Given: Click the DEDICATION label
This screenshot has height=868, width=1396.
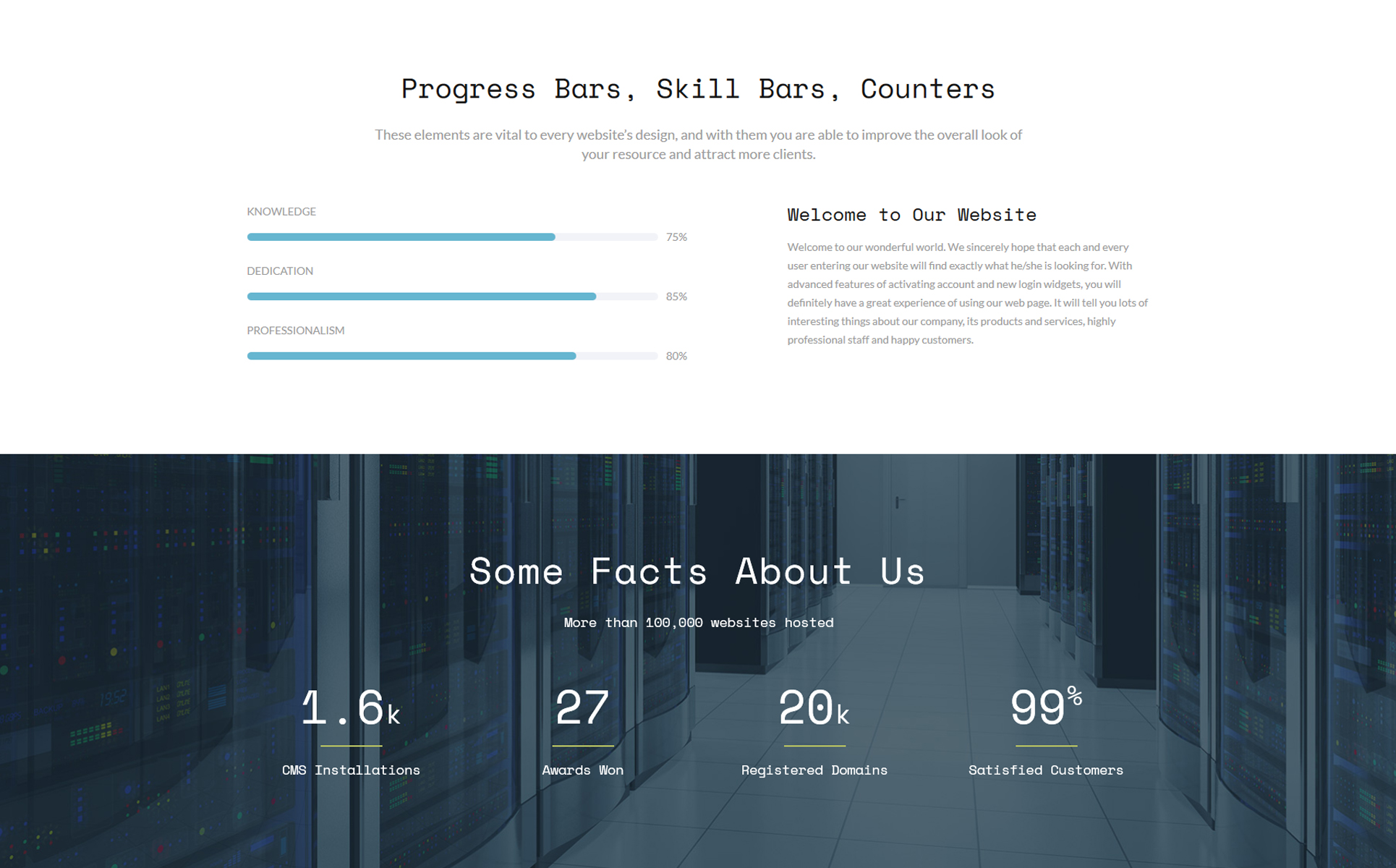Looking at the screenshot, I should 280,271.
